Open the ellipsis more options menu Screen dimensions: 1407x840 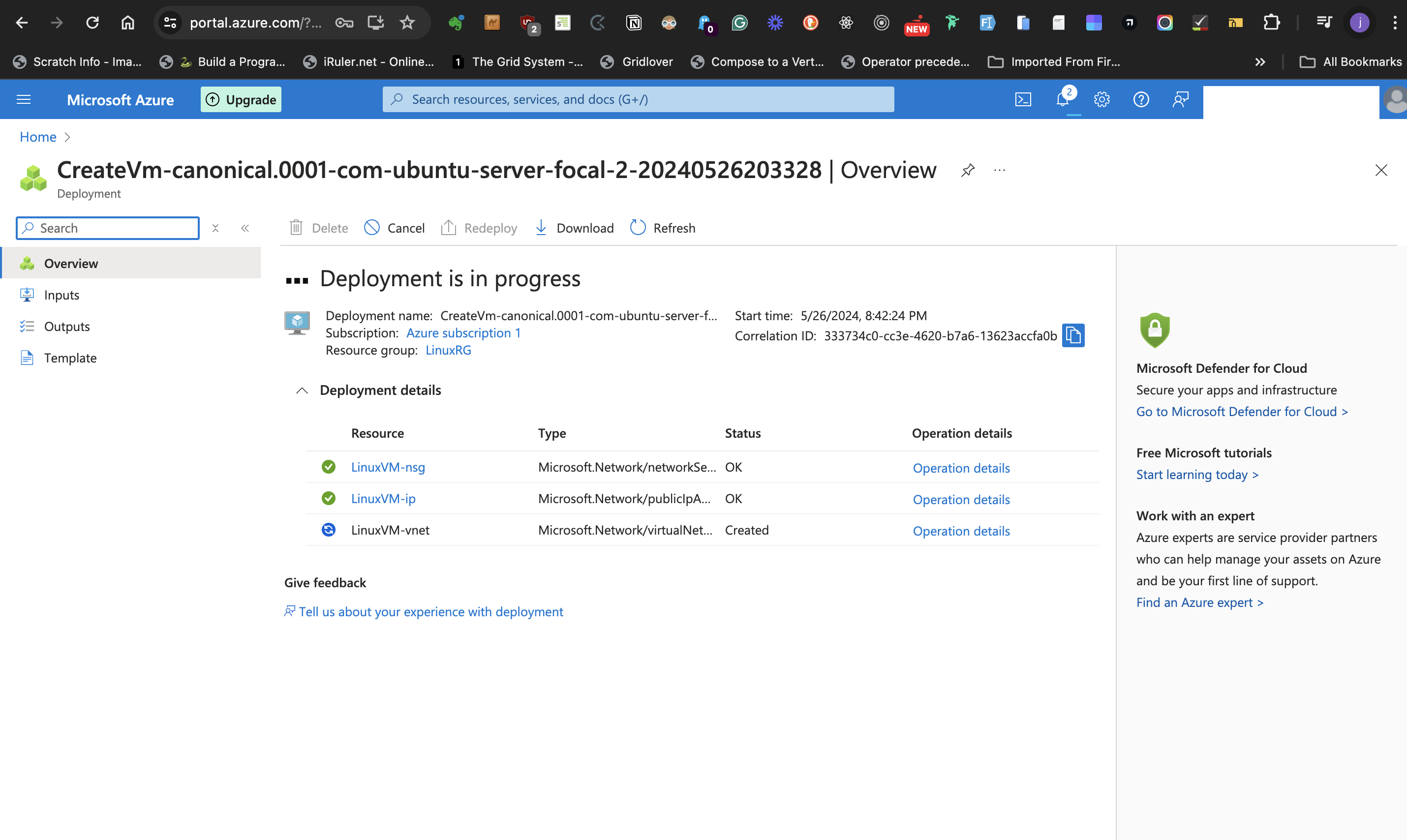pos(999,170)
